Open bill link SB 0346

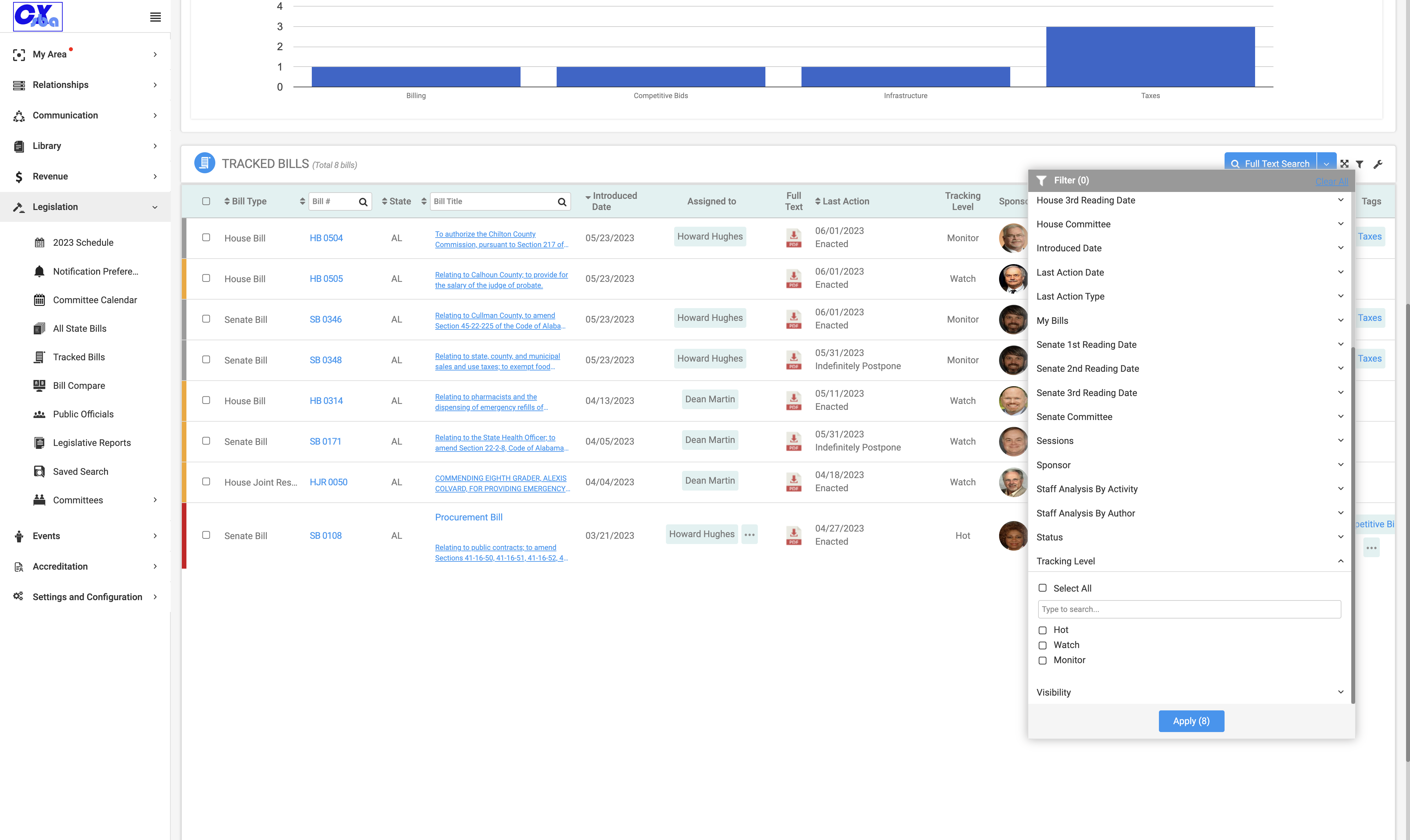pyautogui.click(x=326, y=319)
